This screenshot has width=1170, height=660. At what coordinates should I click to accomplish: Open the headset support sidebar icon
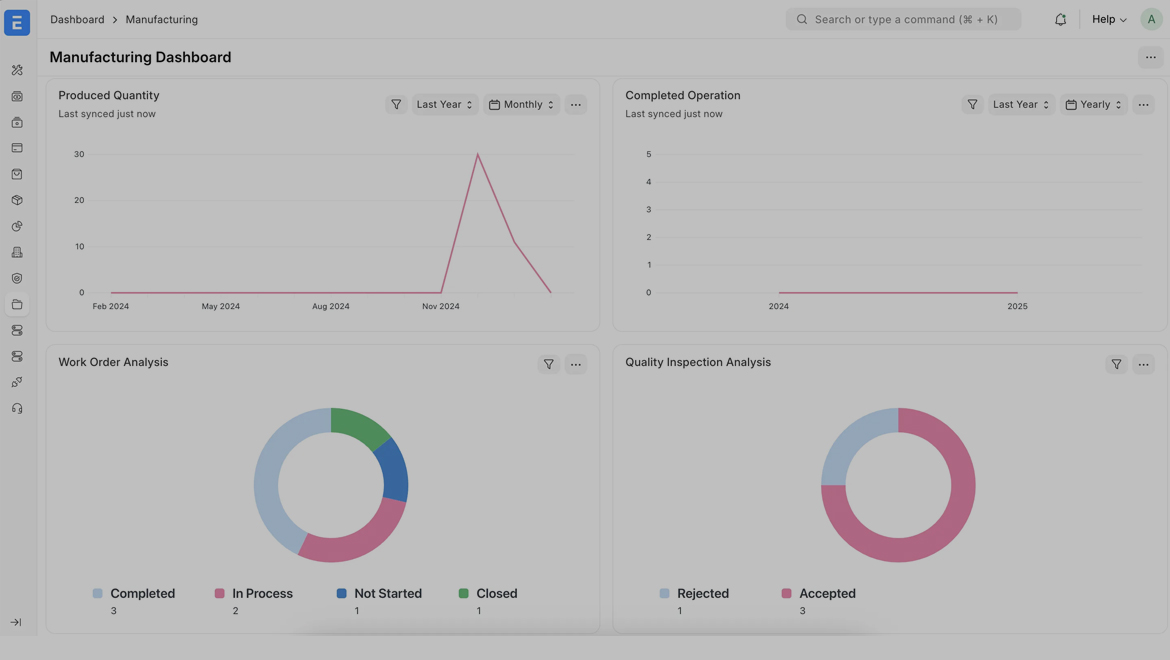[x=17, y=408]
